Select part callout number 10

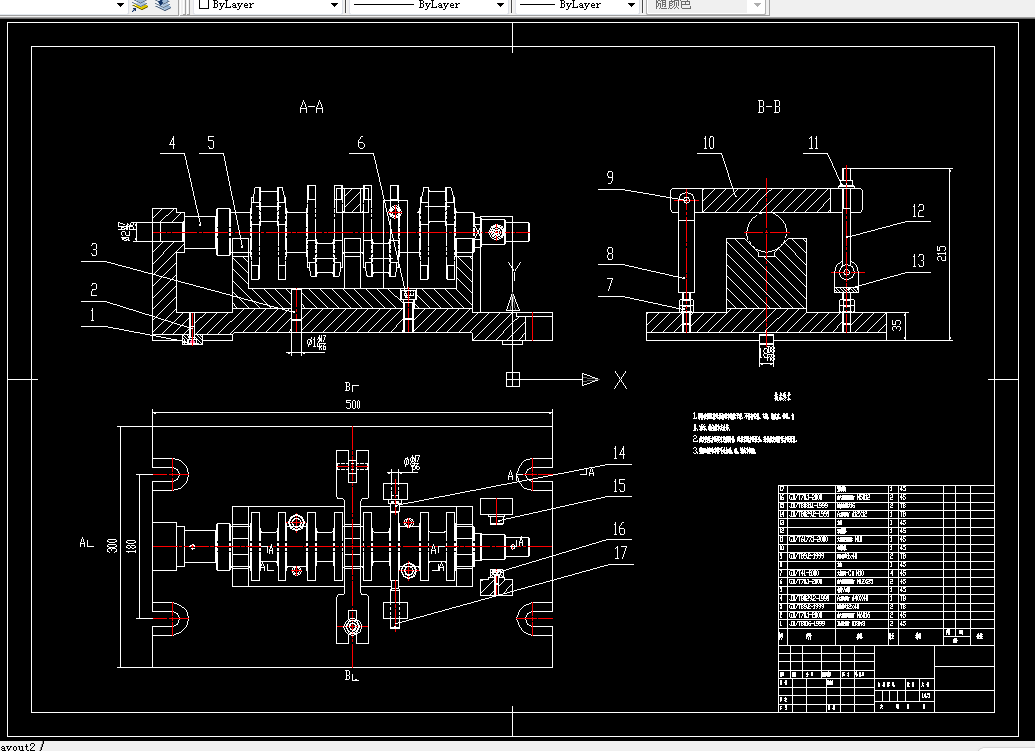click(x=708, y=143)
